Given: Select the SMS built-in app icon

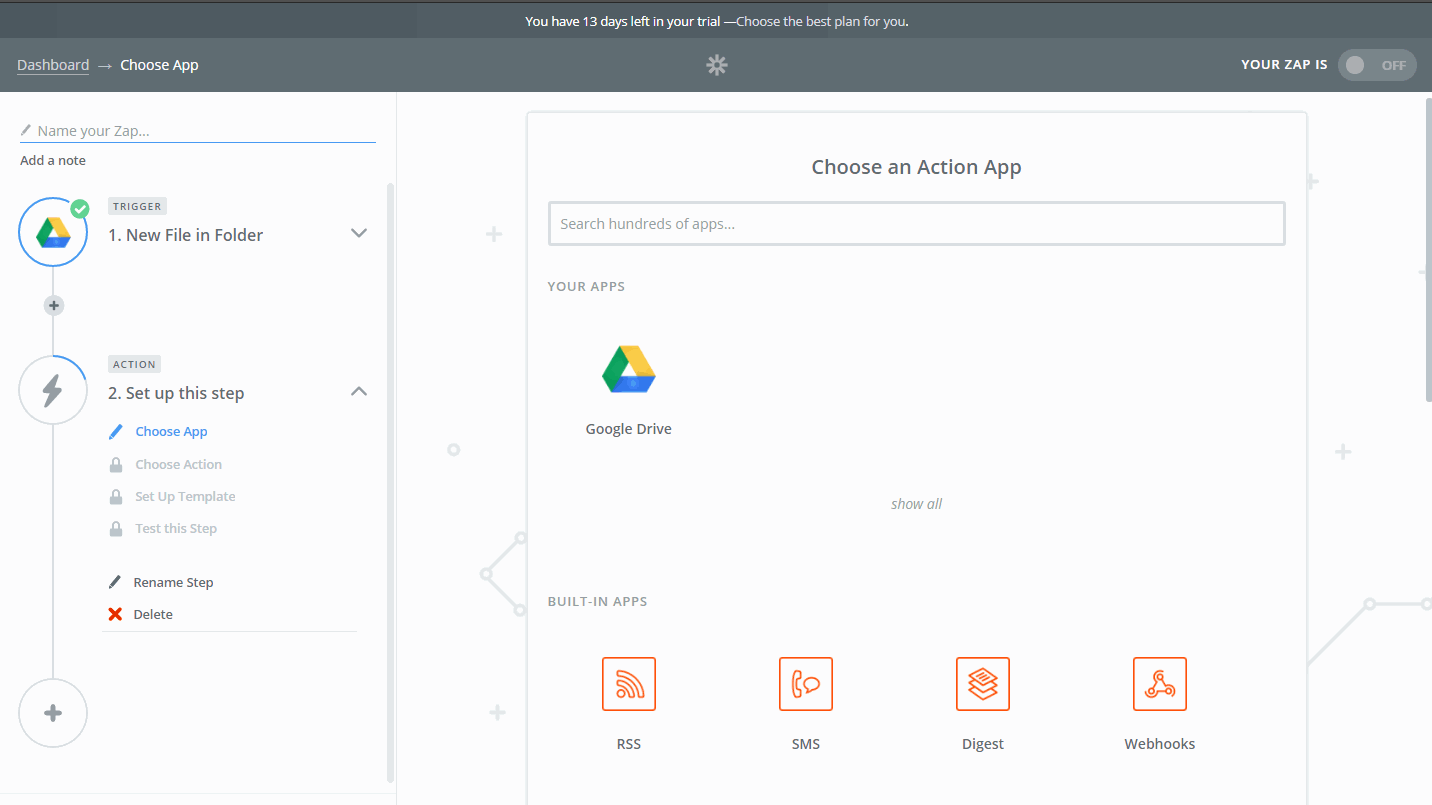Looking at the screenshot, I should click(x=806, y=684).
